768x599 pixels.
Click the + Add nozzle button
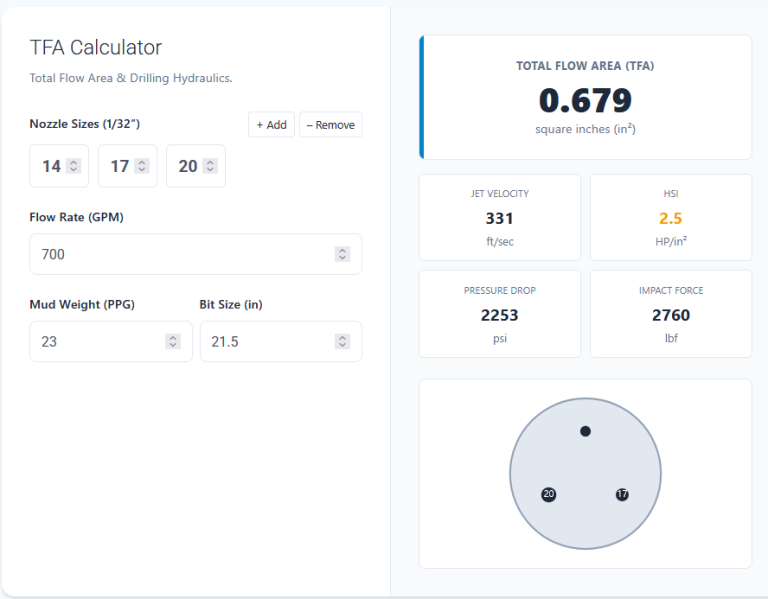271,125
